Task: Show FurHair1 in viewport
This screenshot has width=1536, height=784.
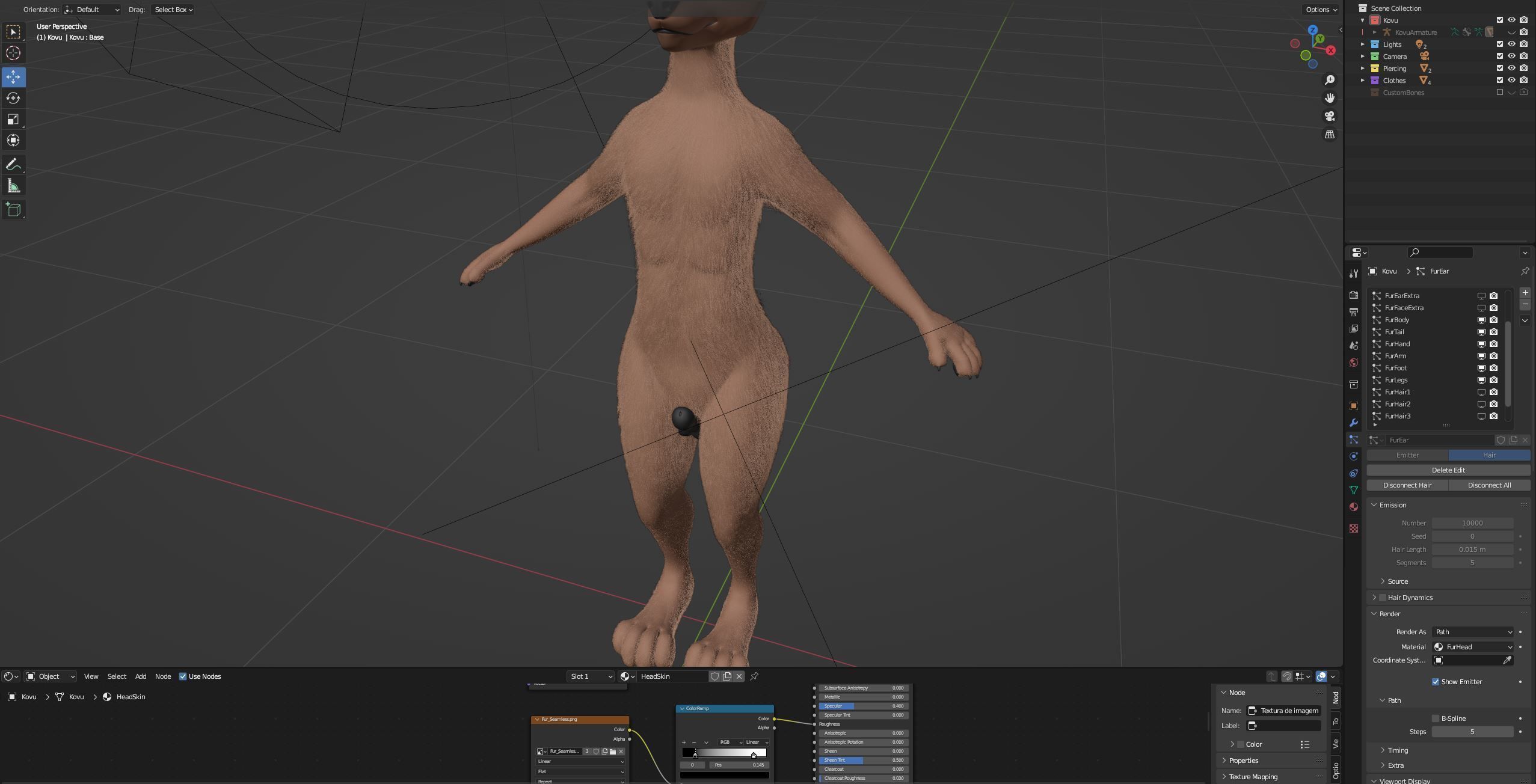Action: 1482,392
